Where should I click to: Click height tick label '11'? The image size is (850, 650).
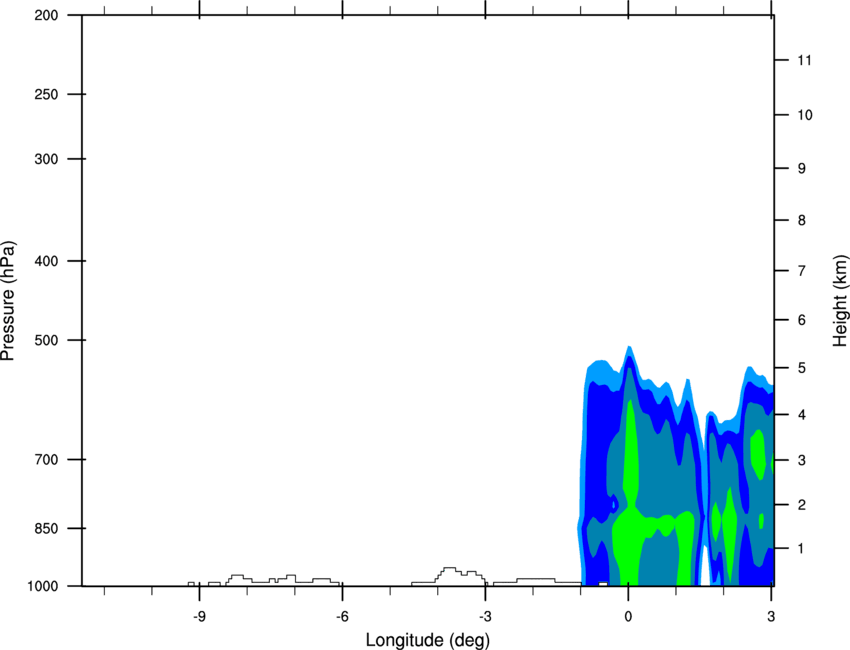click(x=804, y=60)
